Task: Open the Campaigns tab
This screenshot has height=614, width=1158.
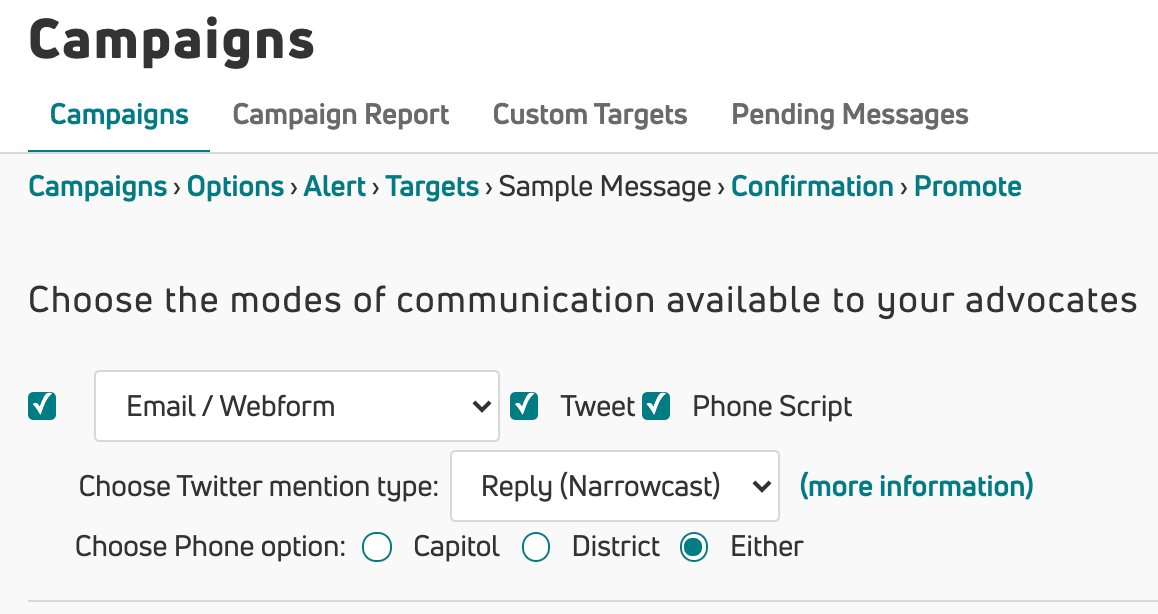Action: click(119, 115)
